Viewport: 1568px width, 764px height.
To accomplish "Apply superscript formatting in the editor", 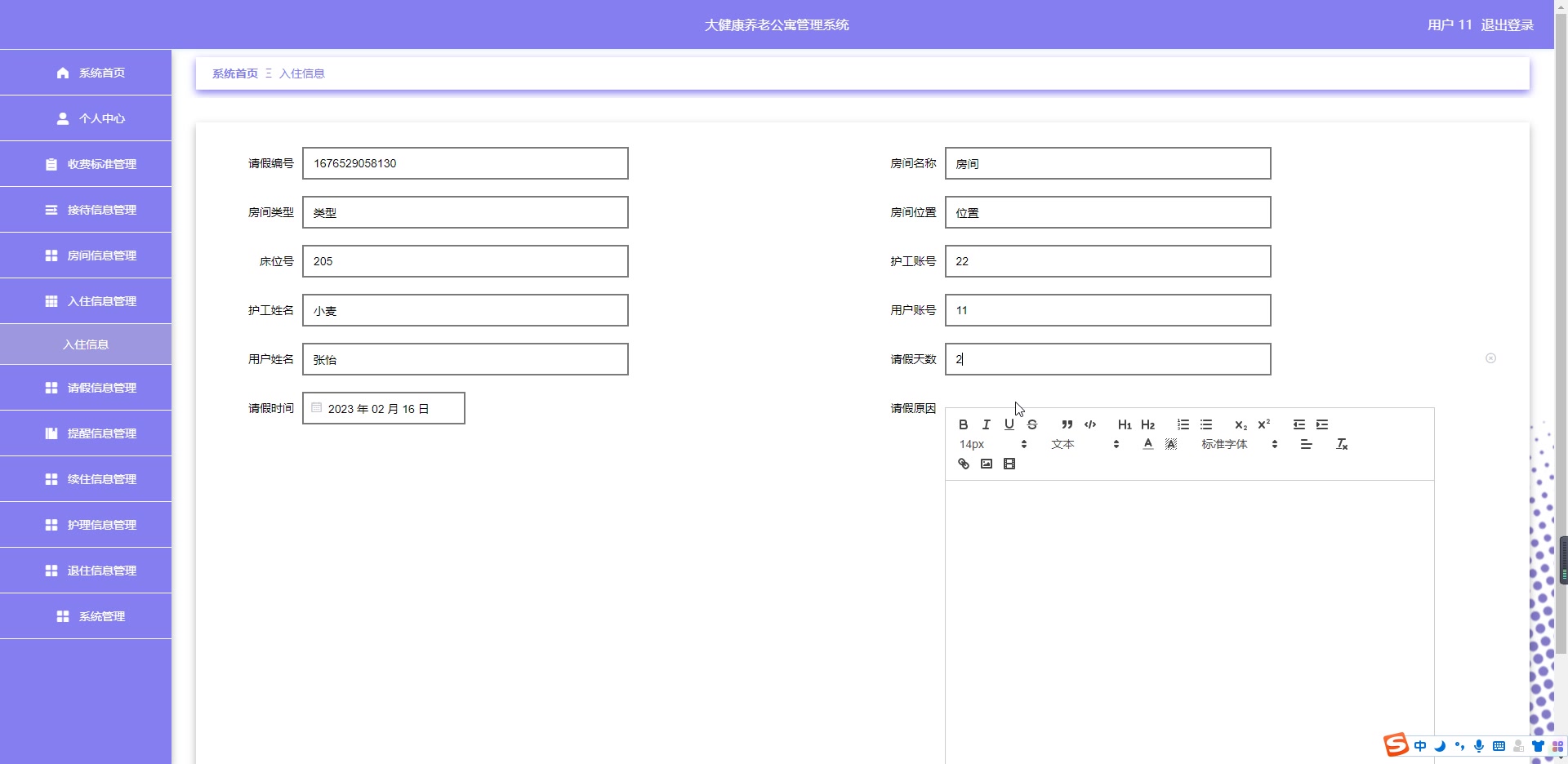I will click(1264, 424).
